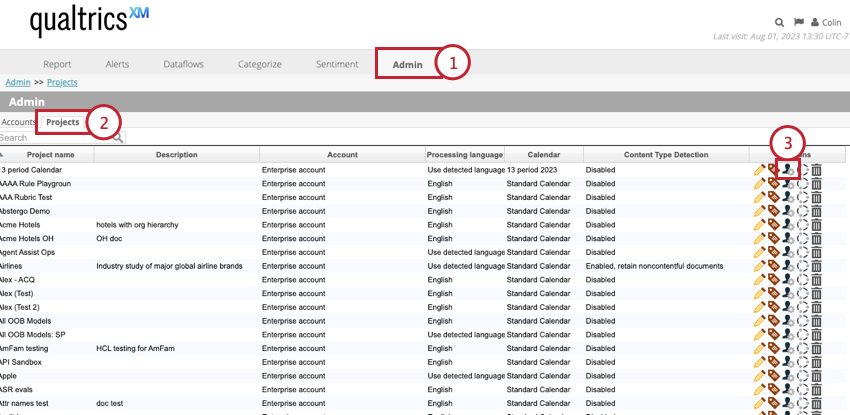The width and height of the screenshot is (850, 415).
Task: Sort the table by Project name column
Action: tap(50, 155)
